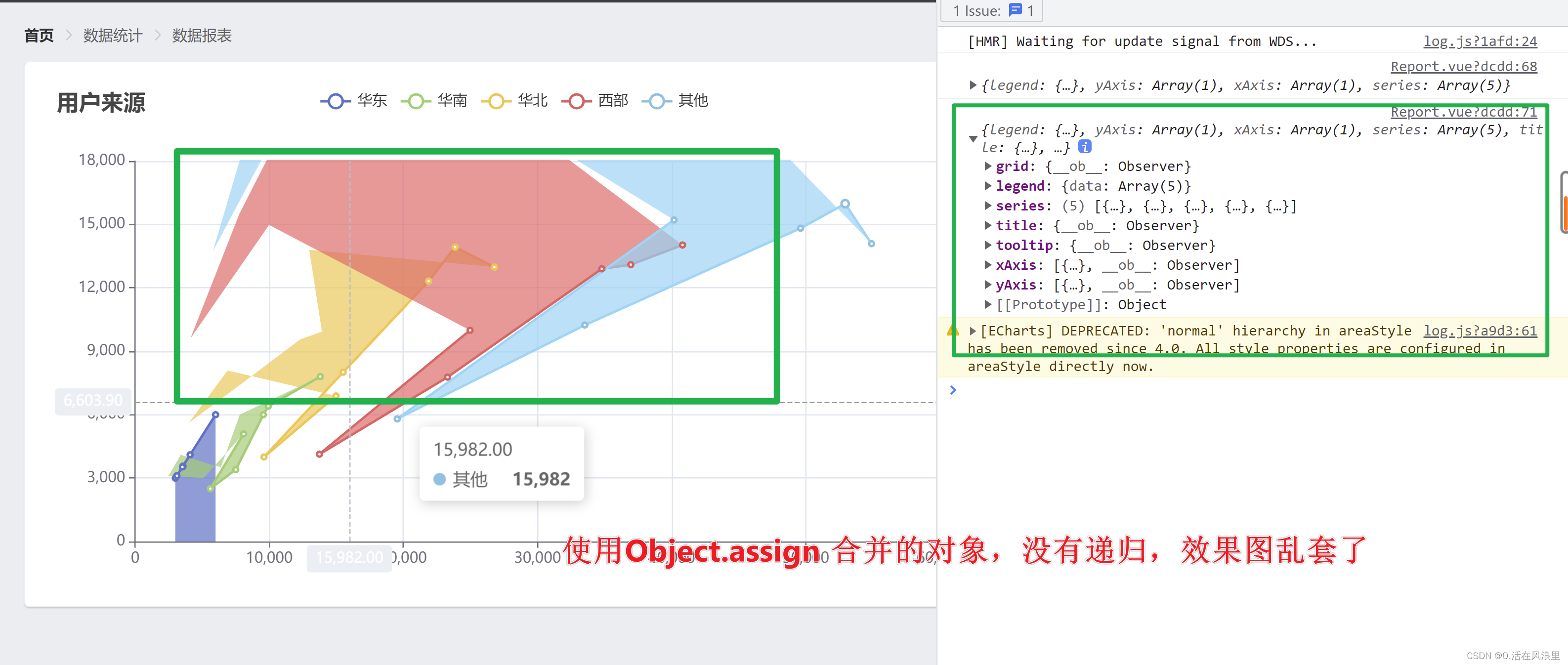The width and height of the screenshot is (1568, 665).
Task: Click the 用户来源 chart title
Action: point(101,103)
